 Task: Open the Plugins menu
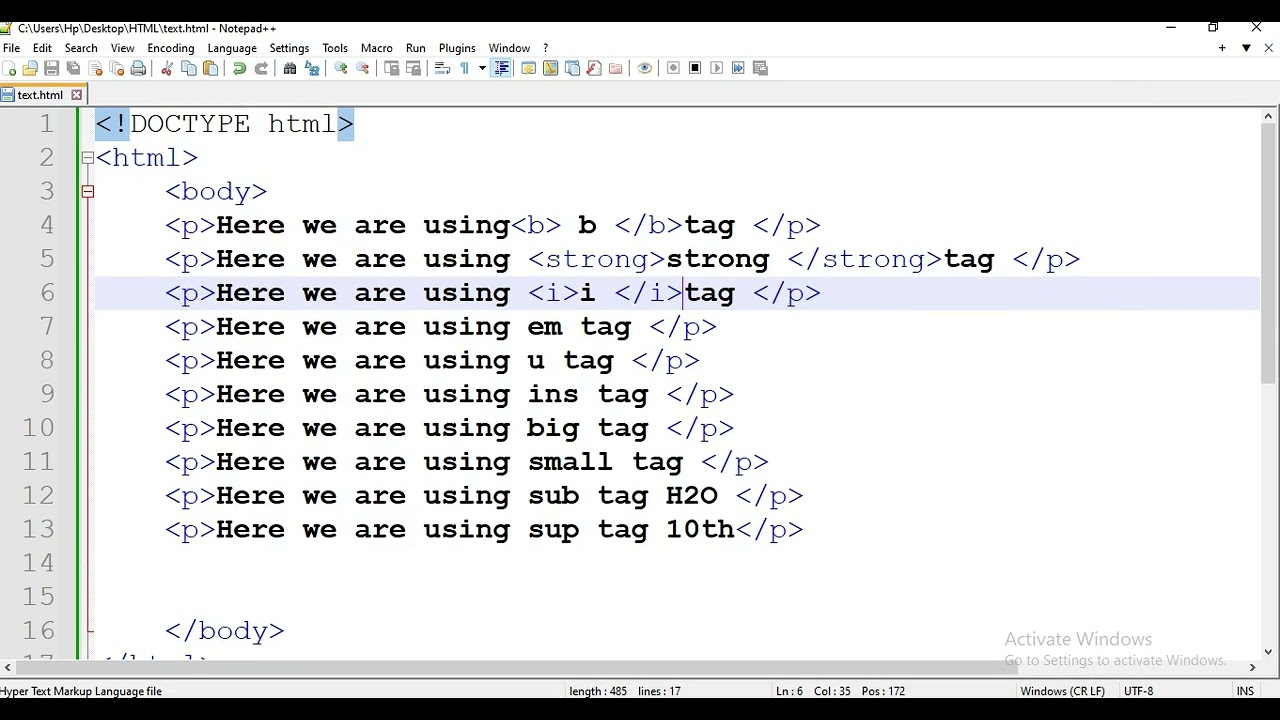pyautogui.click(x=457, y=48)
